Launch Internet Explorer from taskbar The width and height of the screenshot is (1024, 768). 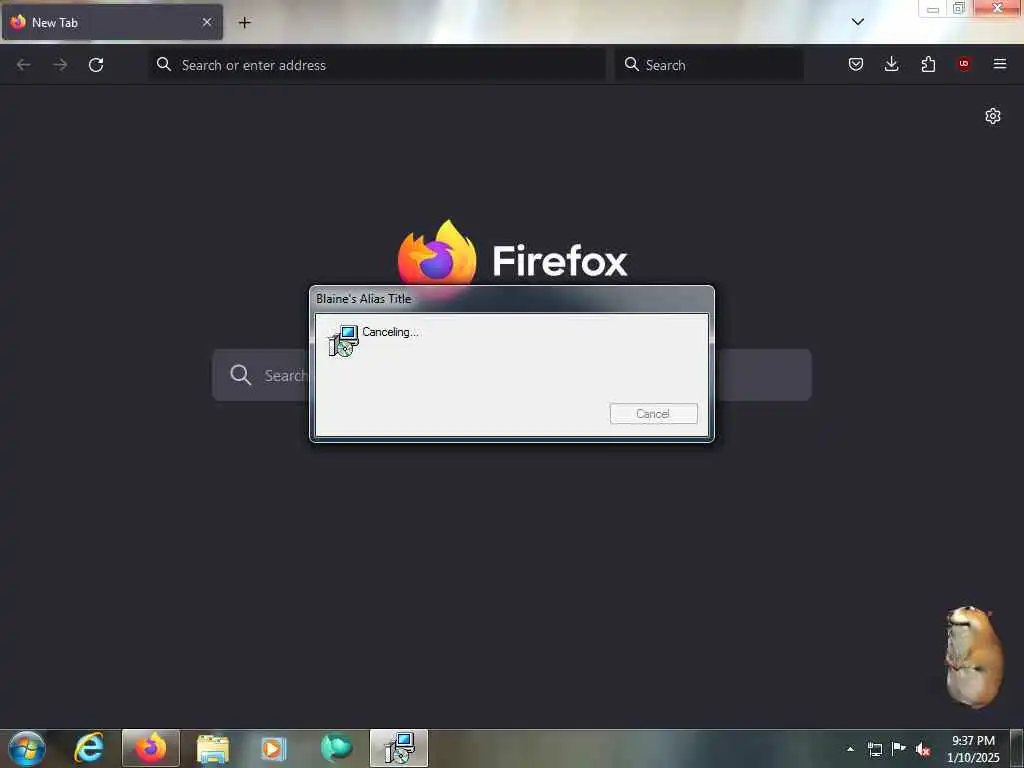(x=89, y=748)
